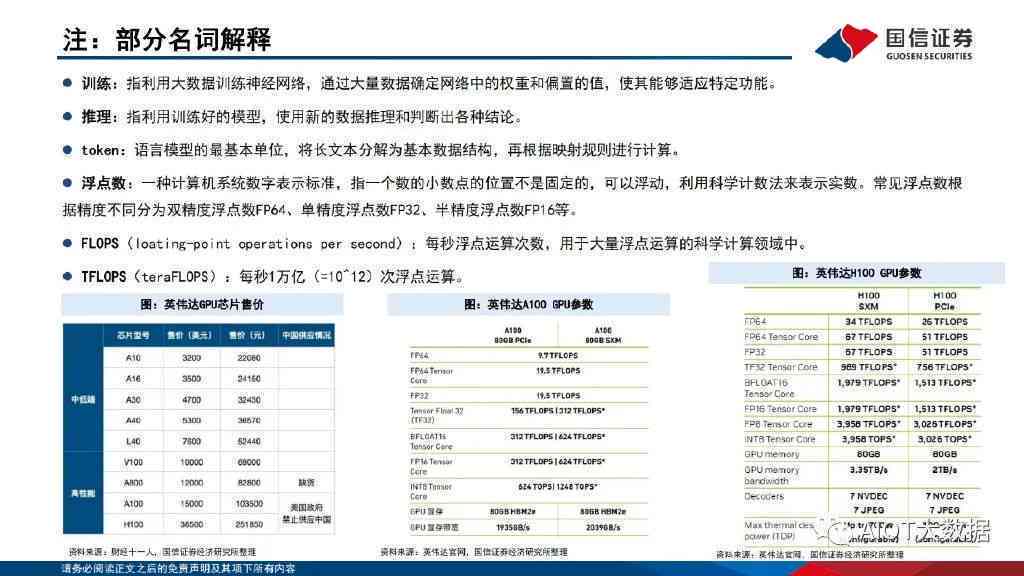Click the 103500 yuan price cell
The image size is (1024, 576).
249,504
